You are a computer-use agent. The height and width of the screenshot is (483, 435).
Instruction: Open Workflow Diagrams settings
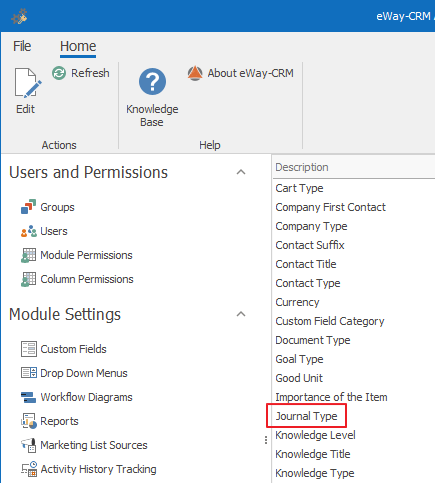pyautogui.click(x=86, y=397)
